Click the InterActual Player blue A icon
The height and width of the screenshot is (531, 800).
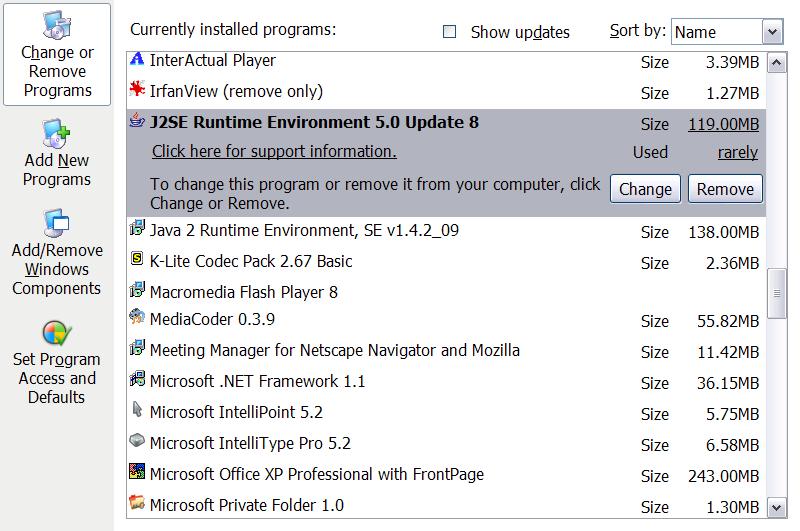pos(137,59)
